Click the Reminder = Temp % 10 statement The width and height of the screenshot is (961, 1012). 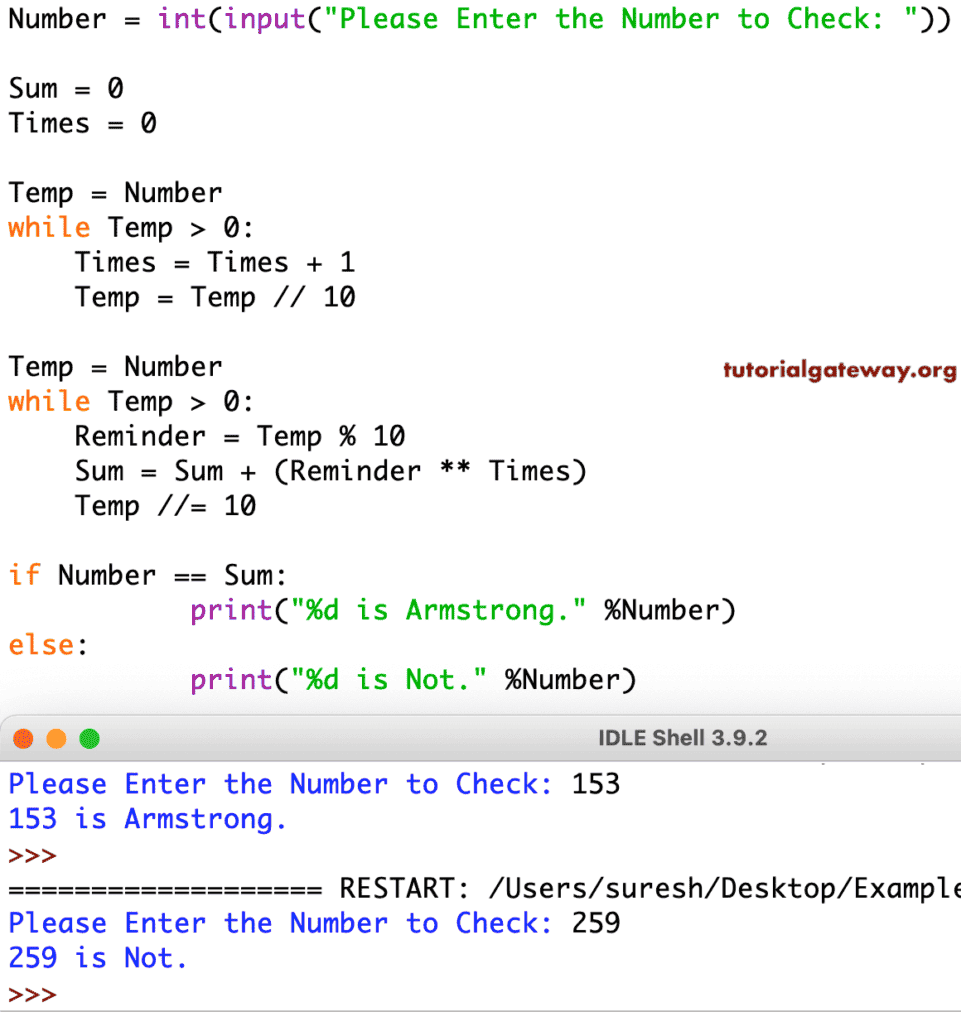238,436
